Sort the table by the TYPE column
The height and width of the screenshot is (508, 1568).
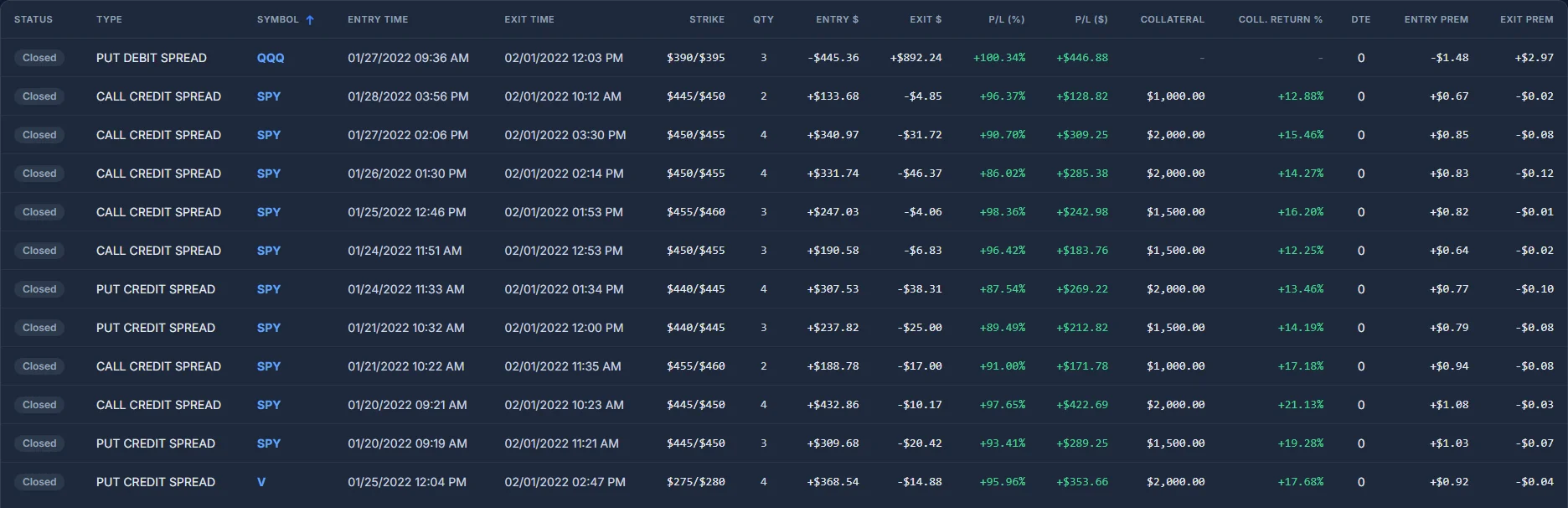pos(109,18)
